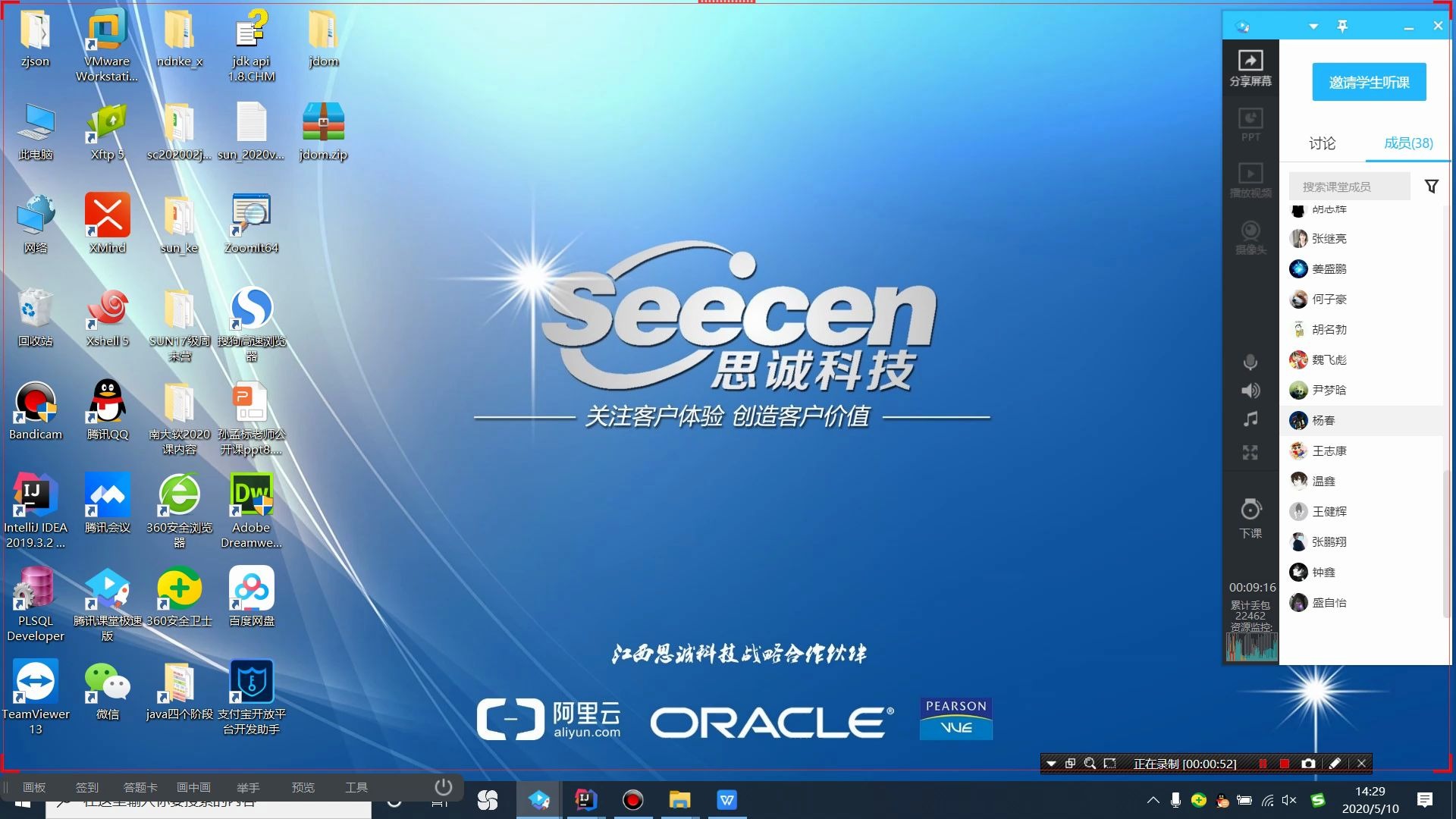The height and width of the screenshot is (819, 1456).
Task: Click the muted volume tray icon
Action: pos(1289,800)
